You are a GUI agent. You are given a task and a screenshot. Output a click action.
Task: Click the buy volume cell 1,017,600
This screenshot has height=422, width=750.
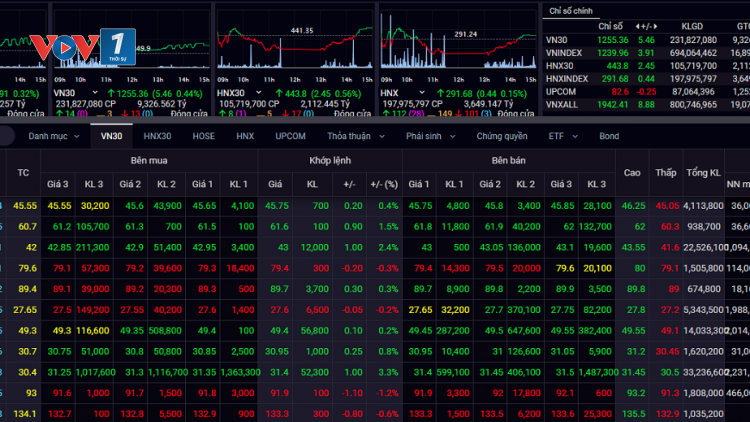[95, 372]
